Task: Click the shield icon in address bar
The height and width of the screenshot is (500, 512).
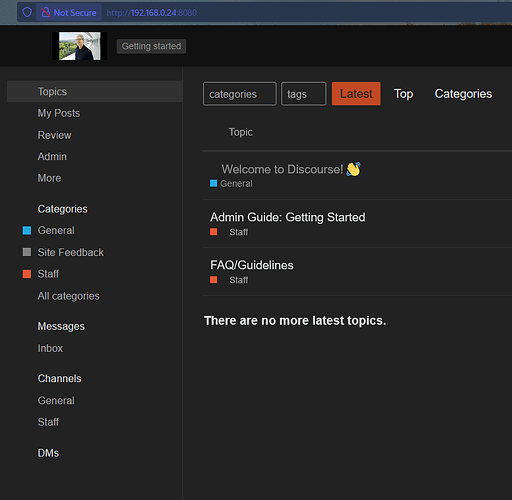Action: pos(27,12)
